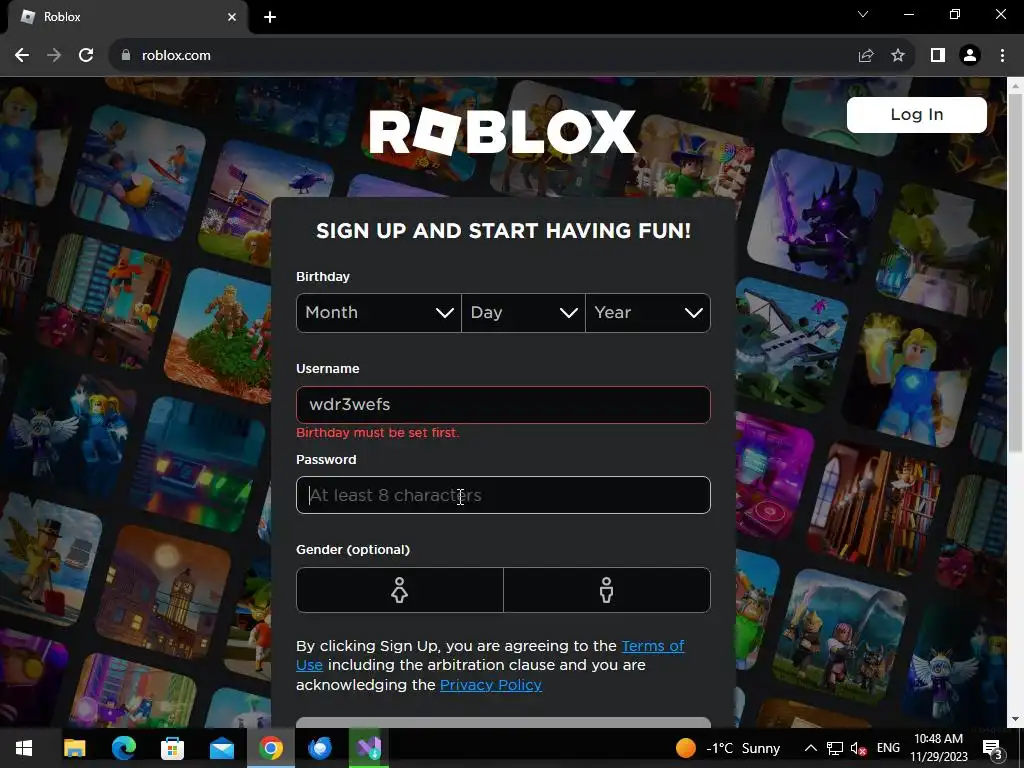The width and height of the screenshot is (1024, 768).
Task: Click the Password input field
Action: pyautogui.click(x=503, y=495)
